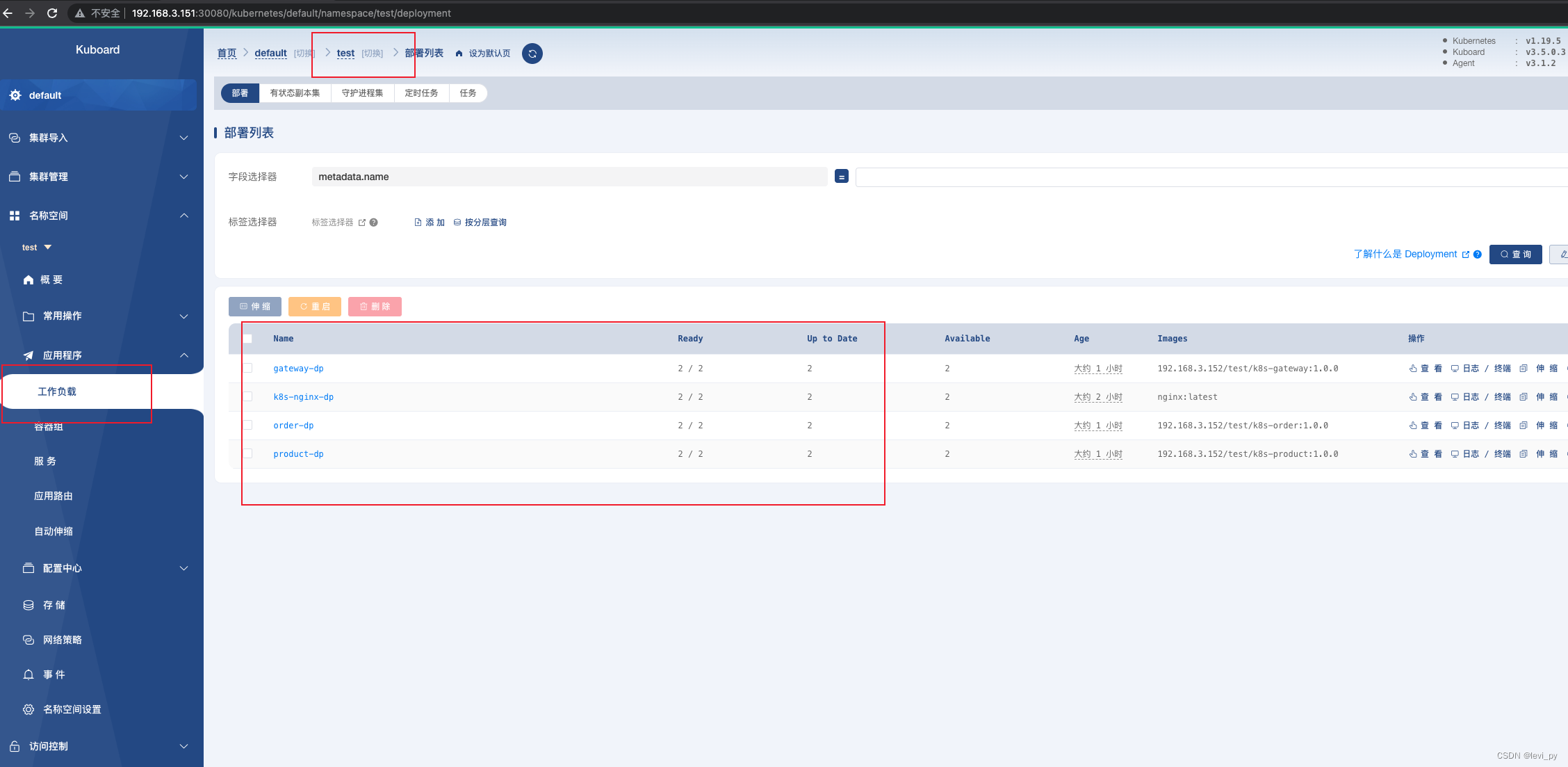Collapse the 应用程序 chevron
This screenshot has height=767, width=1568.
click(184, 355)
